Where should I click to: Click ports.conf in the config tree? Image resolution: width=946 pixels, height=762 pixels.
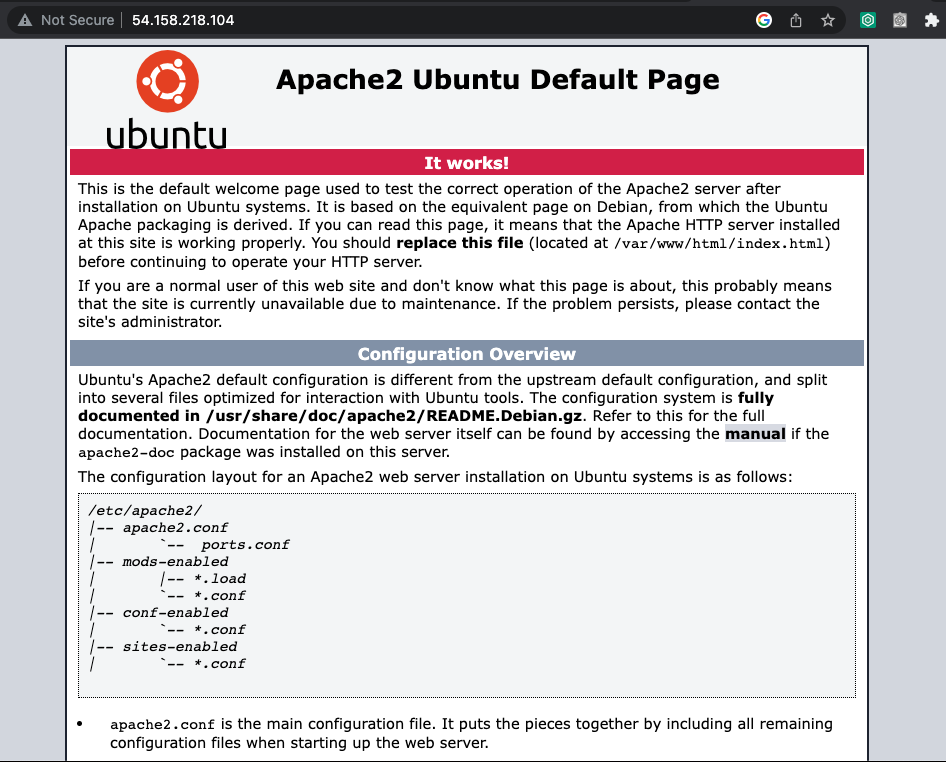tap(245, 544)
